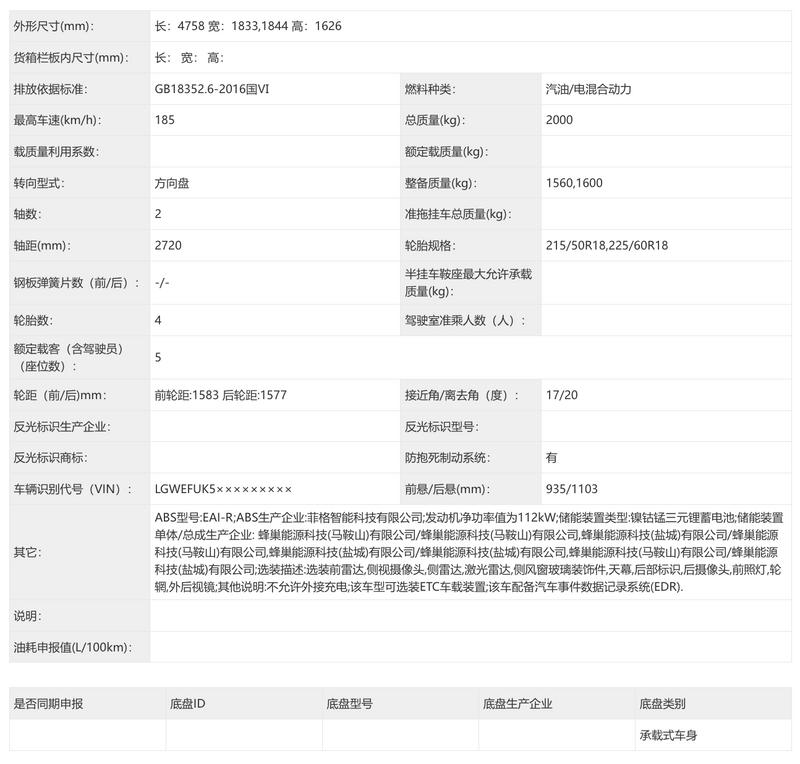Click the 前悬/后悬 value 935/1103
The image size is (800, 764).
[571, 489]
